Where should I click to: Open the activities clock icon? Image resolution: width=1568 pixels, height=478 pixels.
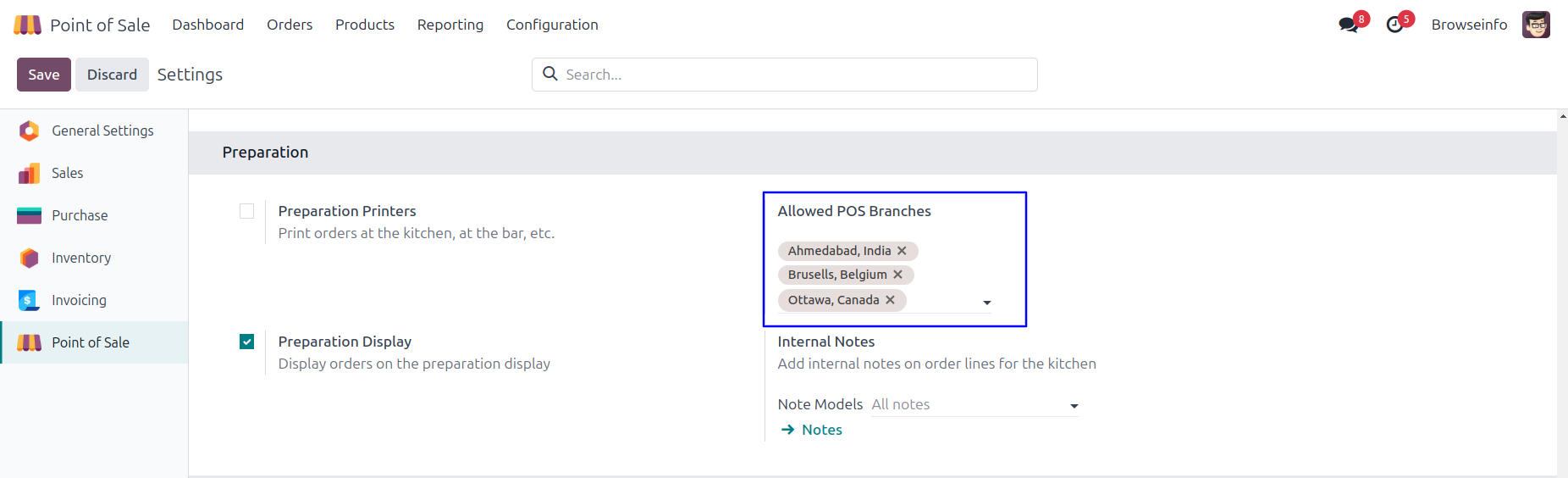click(1394, 25)
